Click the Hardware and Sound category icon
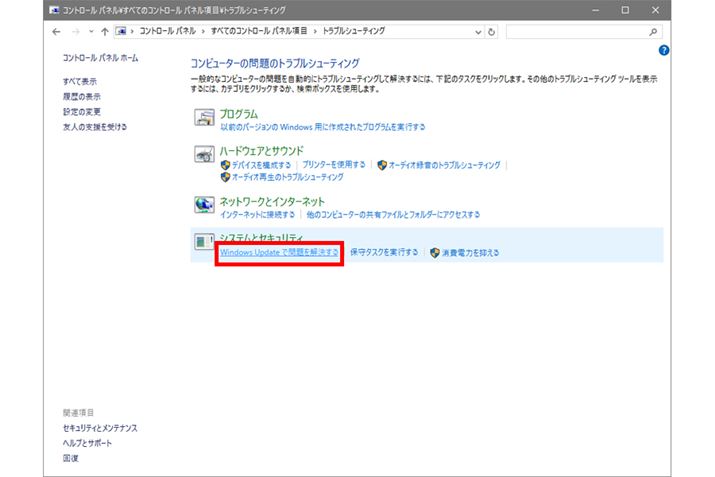Viewport: 715px width, 477px height. click(203, 157)
